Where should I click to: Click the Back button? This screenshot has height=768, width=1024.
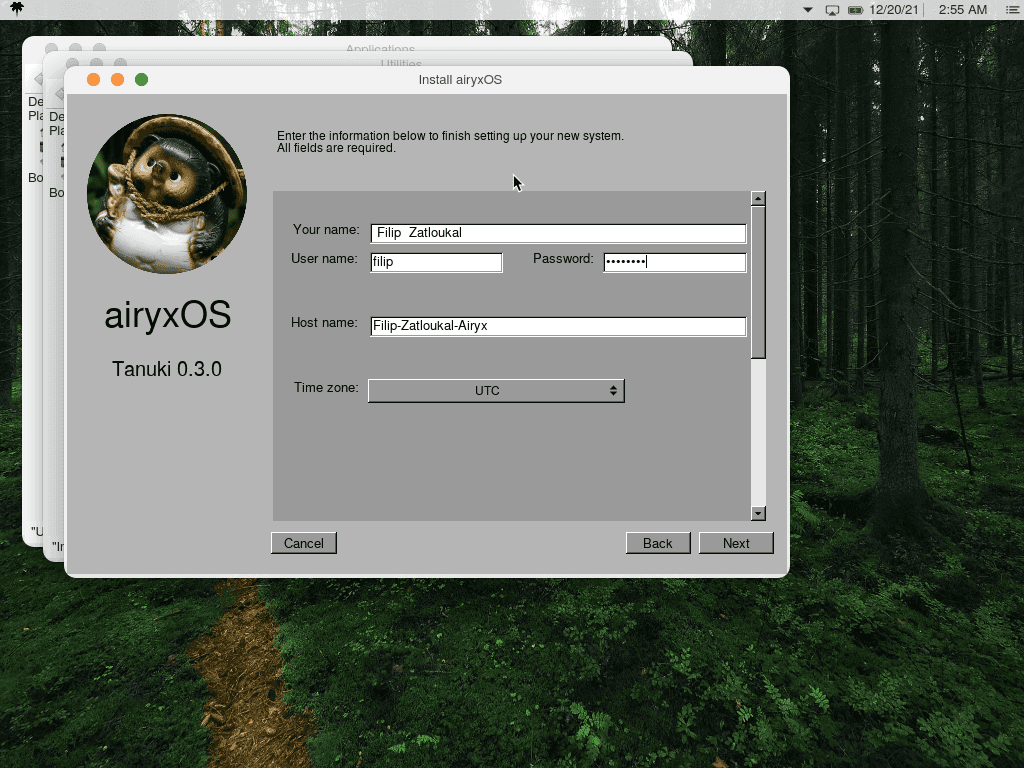pos(658,543)
